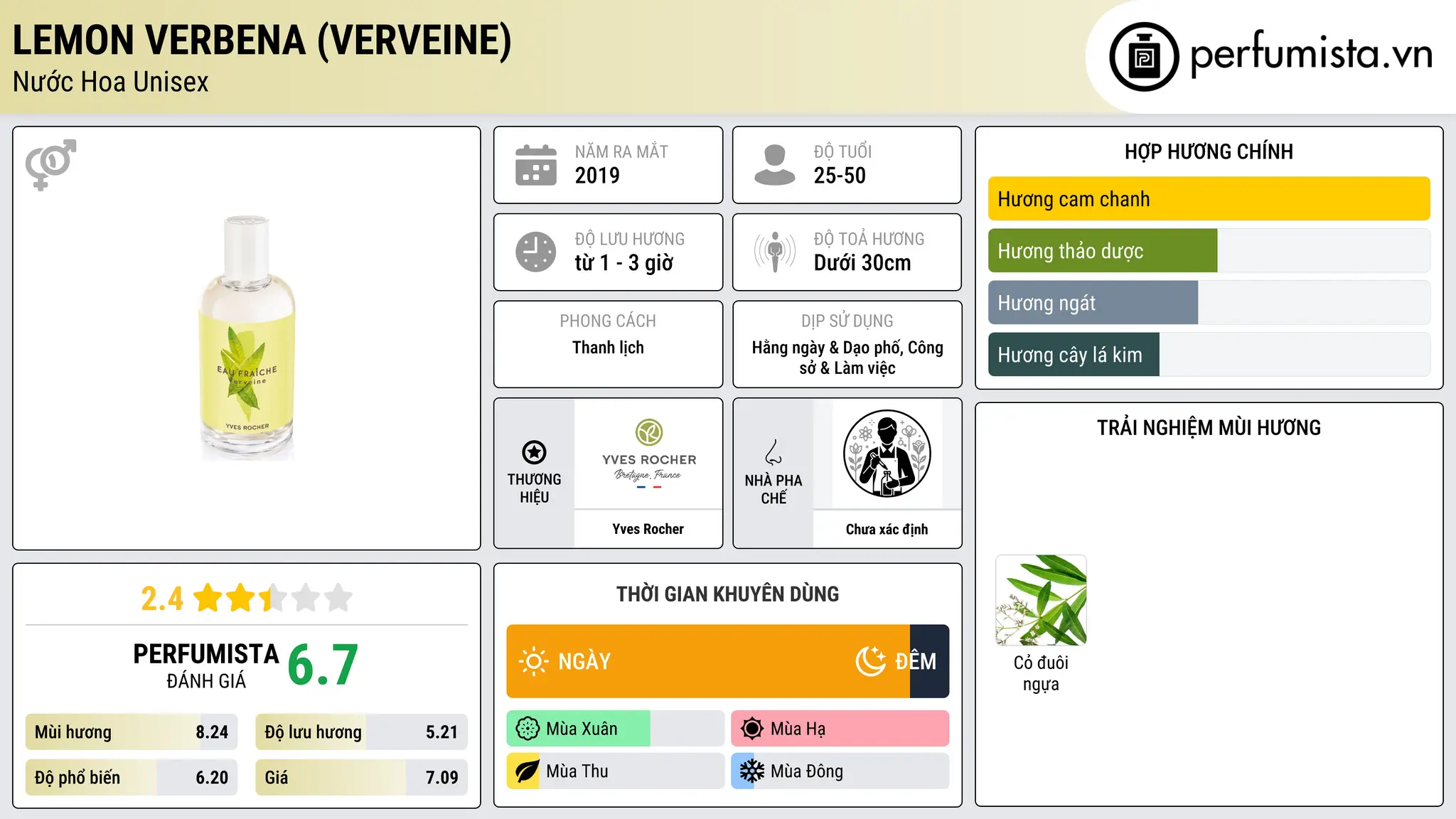The width and height of the screenshot is (1456, 819).
Task: Click the Hương ngát accord bar
Action: coord(1209,303)
